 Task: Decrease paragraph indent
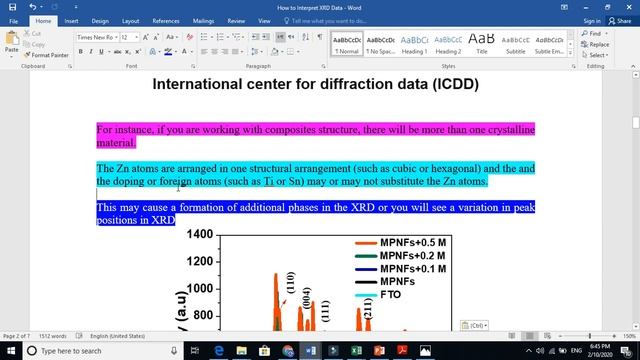coord(256,37)
